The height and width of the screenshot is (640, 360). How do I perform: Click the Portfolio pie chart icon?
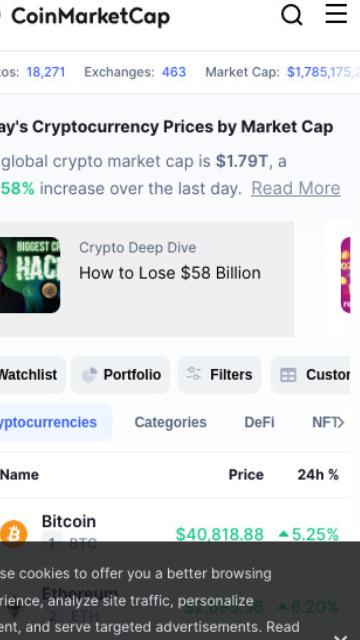[x=89, y=375]
